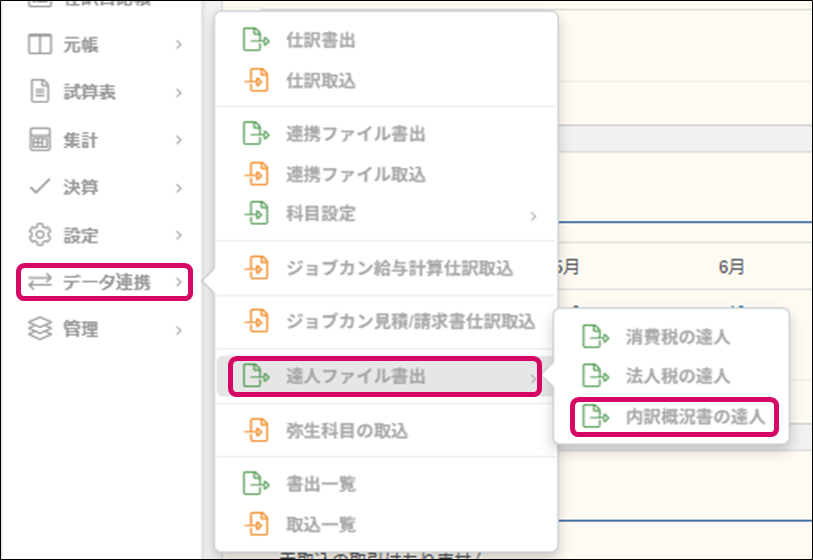Click the 集計 calculator icon
The height and width of the screenshot is (560, 813).
40,139
